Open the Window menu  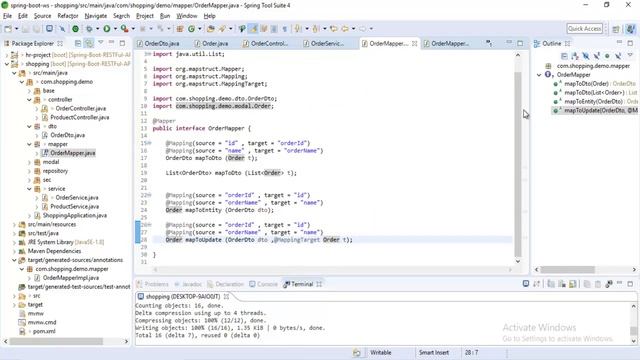coord(187,16)
